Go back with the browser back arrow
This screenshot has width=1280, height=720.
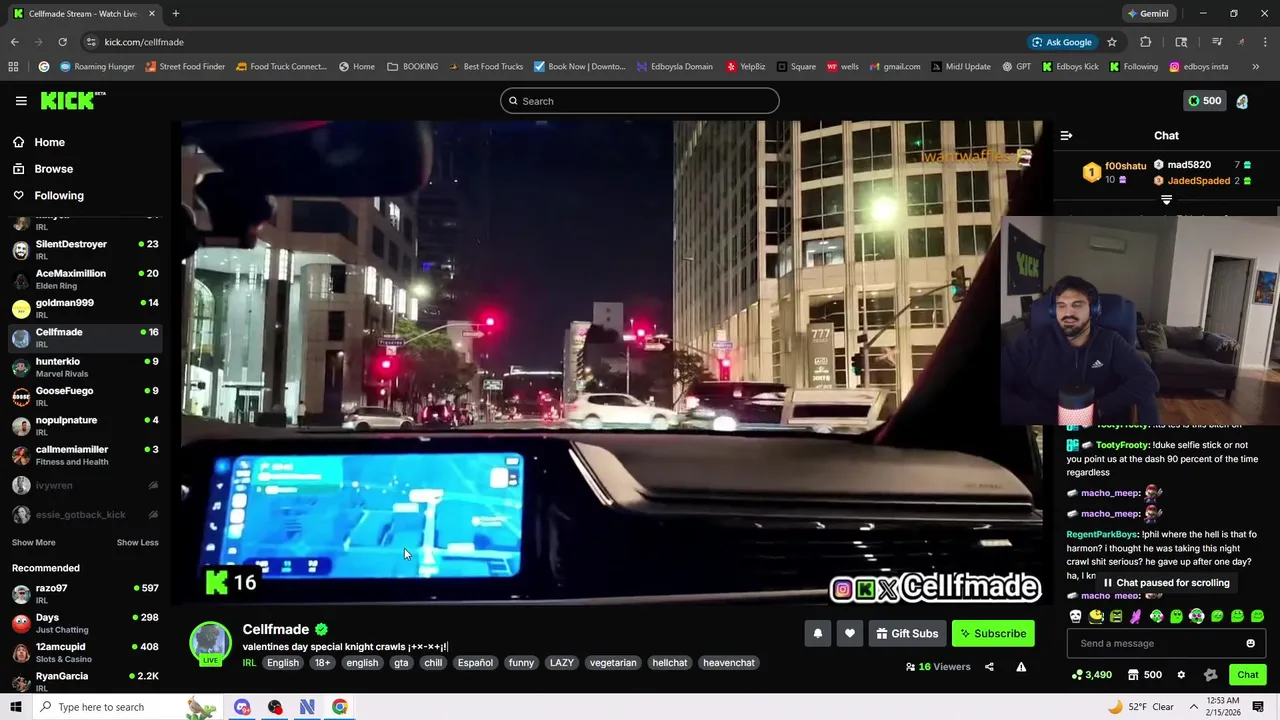click(14, 42)
